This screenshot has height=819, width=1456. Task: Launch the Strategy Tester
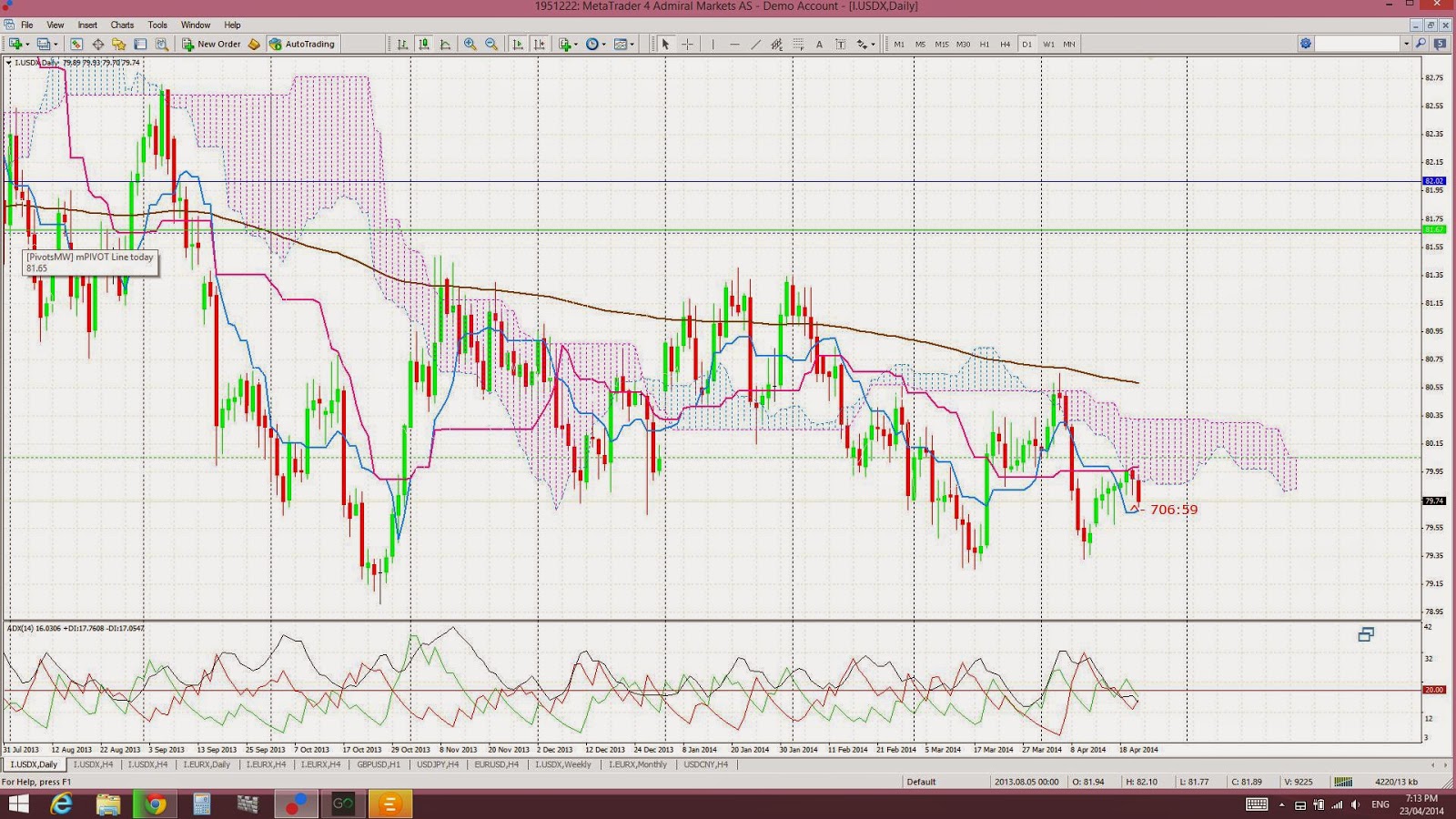tap(162, 44)
